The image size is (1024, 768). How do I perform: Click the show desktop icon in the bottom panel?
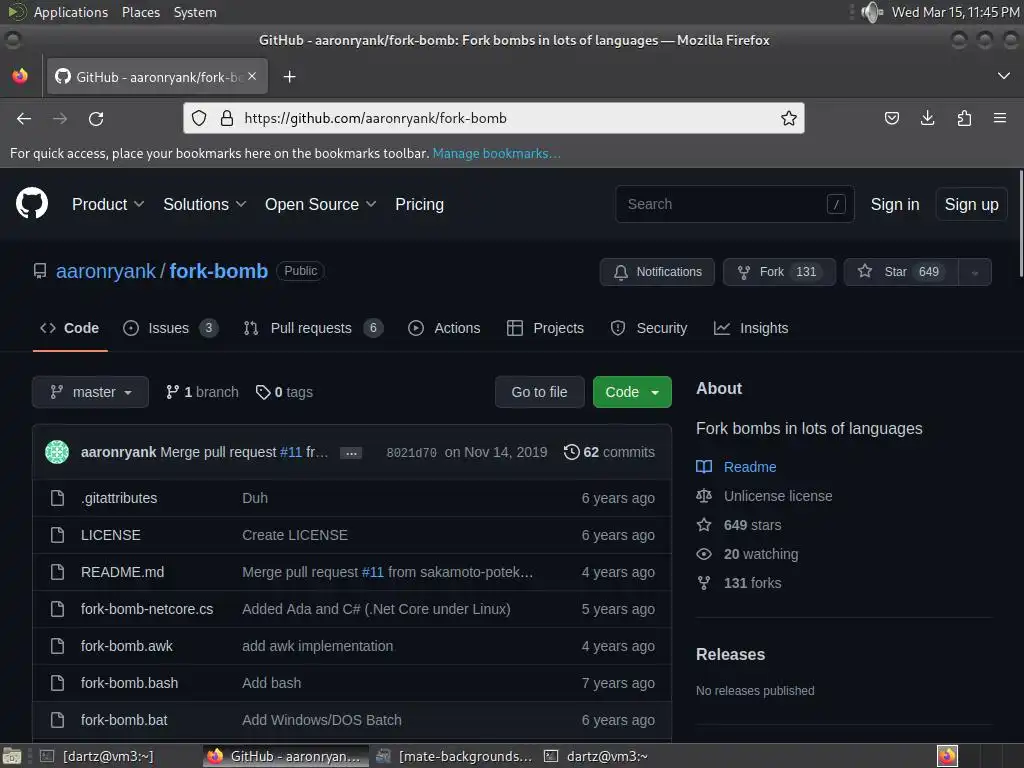tap(11, 756)
